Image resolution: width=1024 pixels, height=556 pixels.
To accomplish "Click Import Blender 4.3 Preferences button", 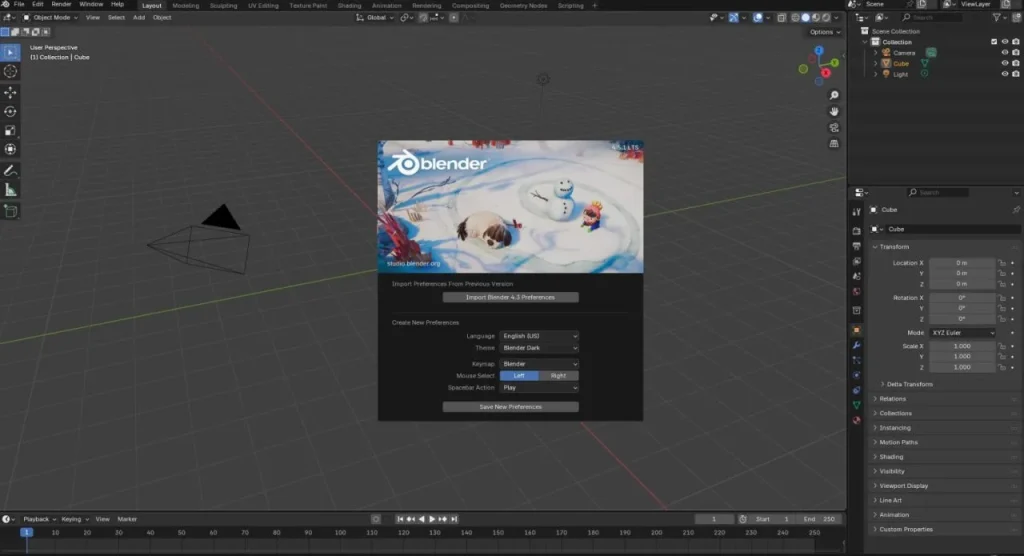I will pyautogui.click(x=510, y=297).
